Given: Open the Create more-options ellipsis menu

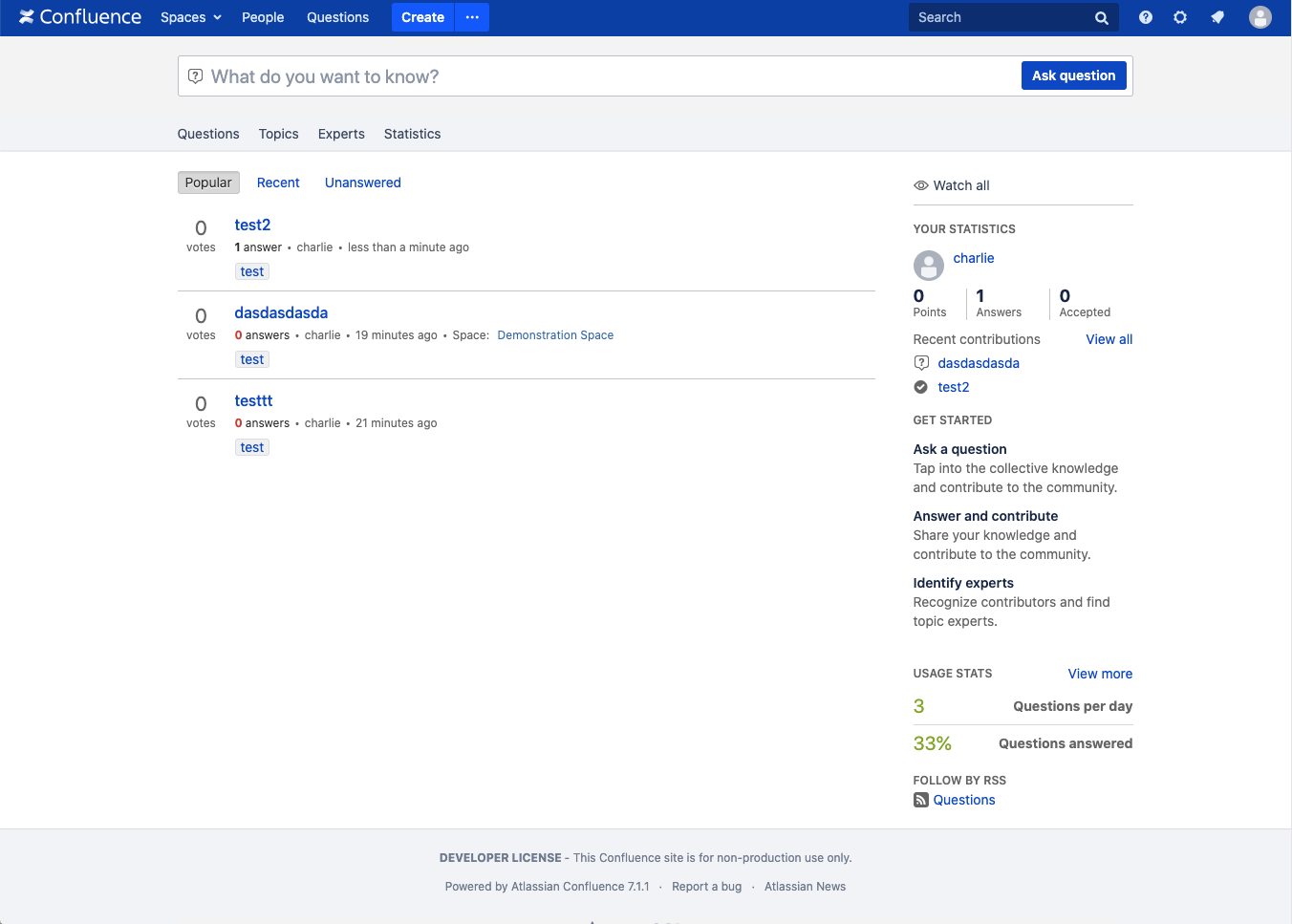Looking at the screenshot, I should click(x=472, y=17).
